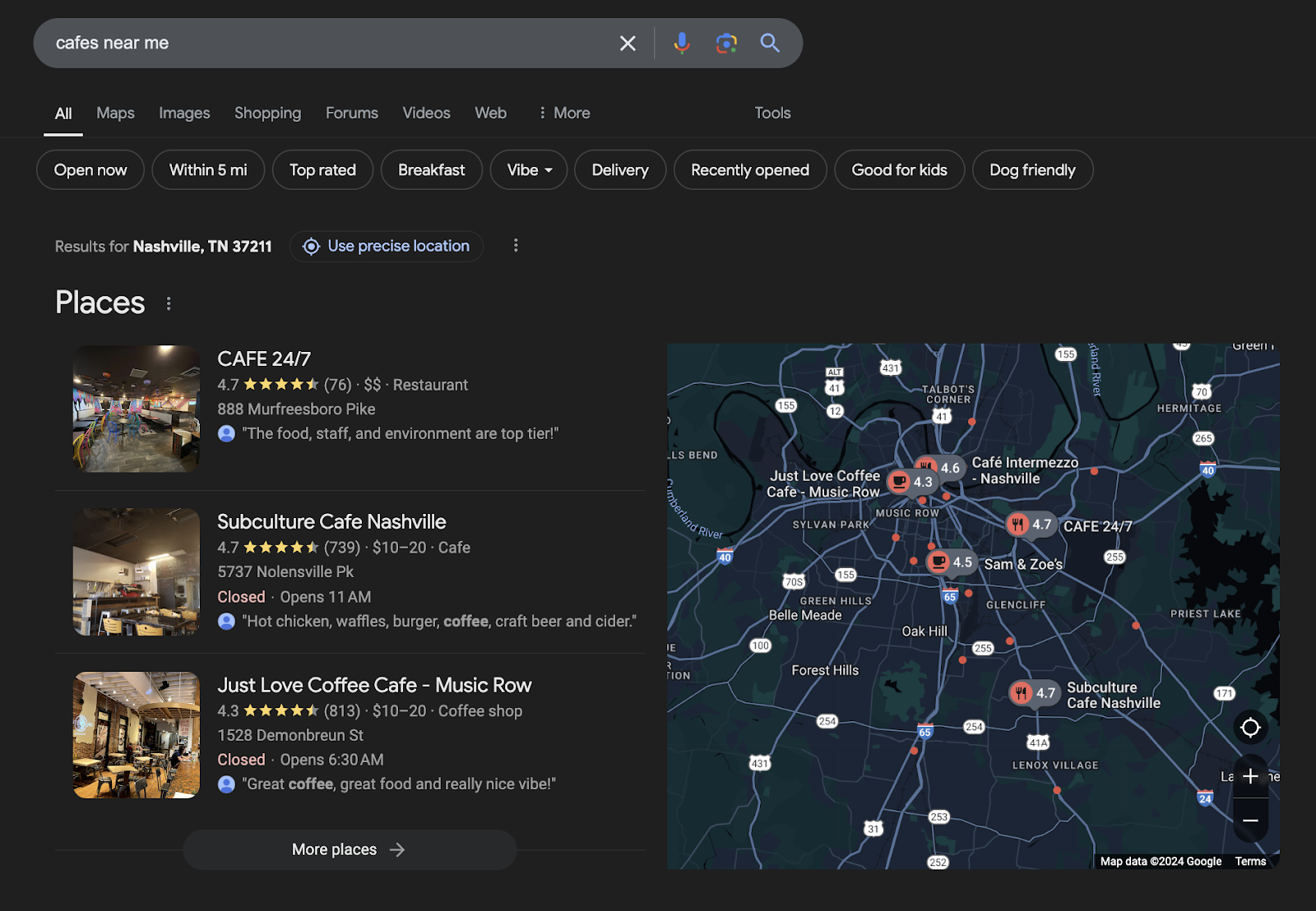Zoom out on the map
Viewport: 1316px width, 911px height.
click(1251, 821)
